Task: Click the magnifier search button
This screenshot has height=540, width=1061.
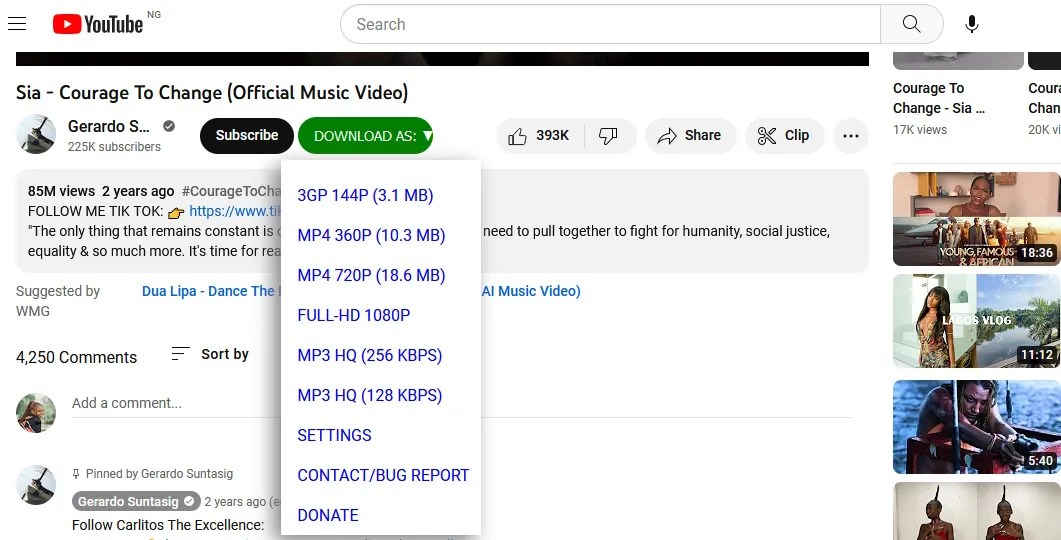Action: (911, 24)
